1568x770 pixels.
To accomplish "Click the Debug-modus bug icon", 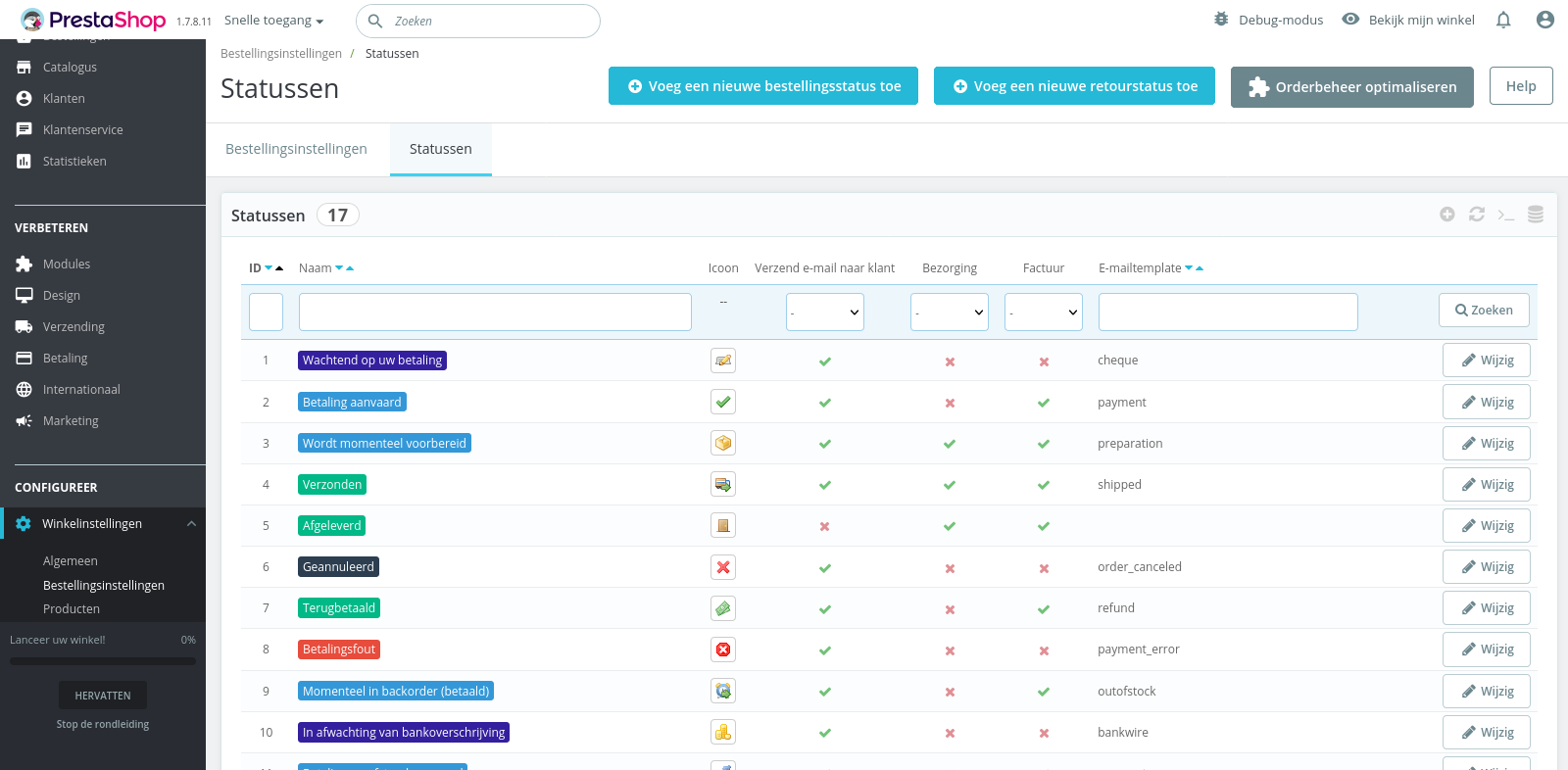I will click(x=1221, y=20).
